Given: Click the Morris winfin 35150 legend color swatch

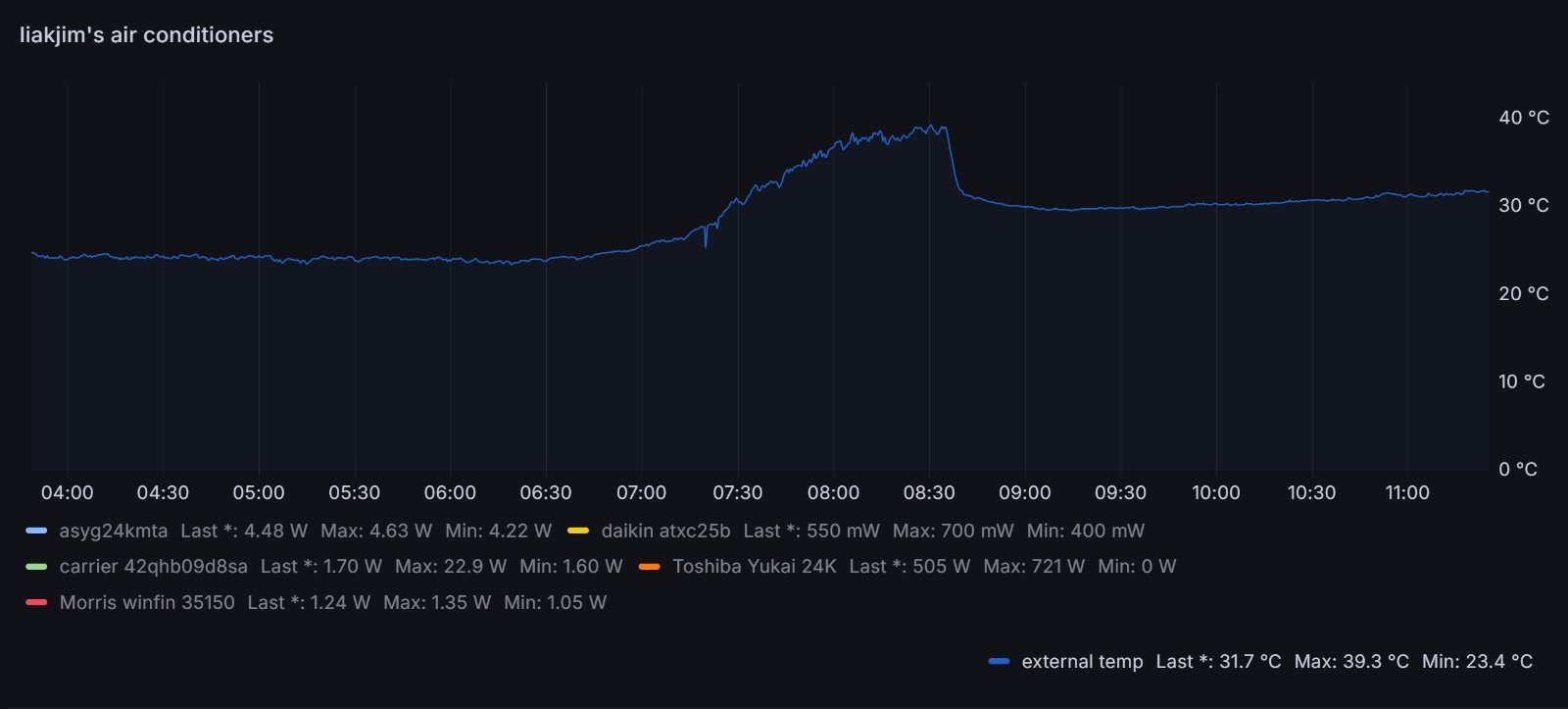Looking at the screenshot, I should pyautogui.click(x=36, y=602).
